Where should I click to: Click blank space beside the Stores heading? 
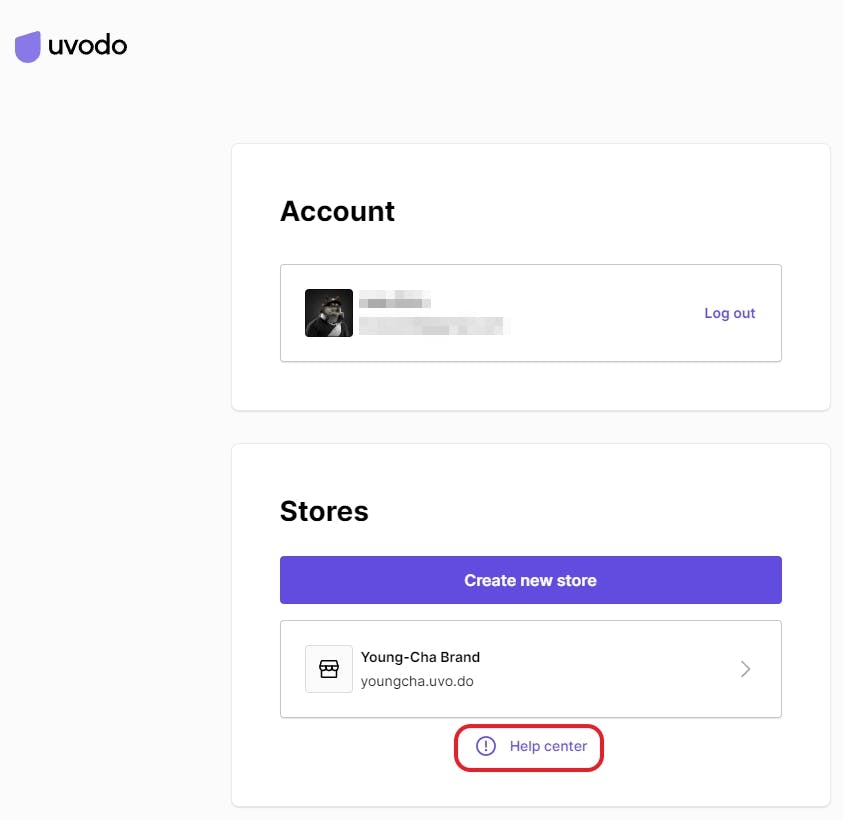point(600,510)
